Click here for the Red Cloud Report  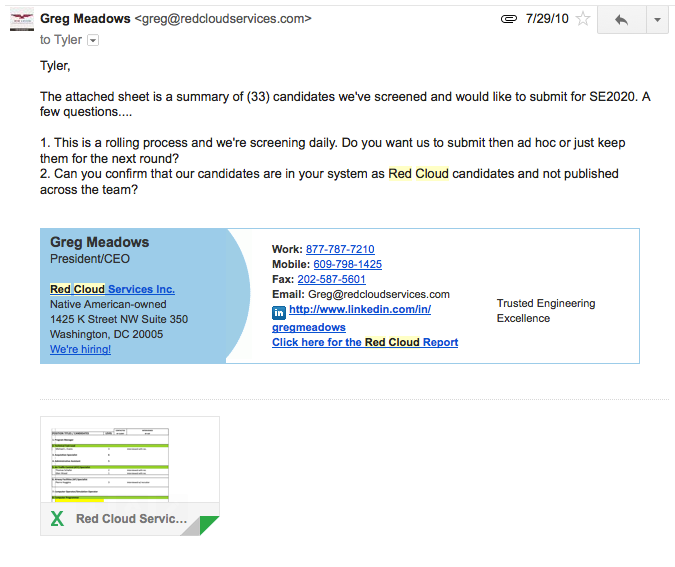pyautogui.click(x=365, y=342)
